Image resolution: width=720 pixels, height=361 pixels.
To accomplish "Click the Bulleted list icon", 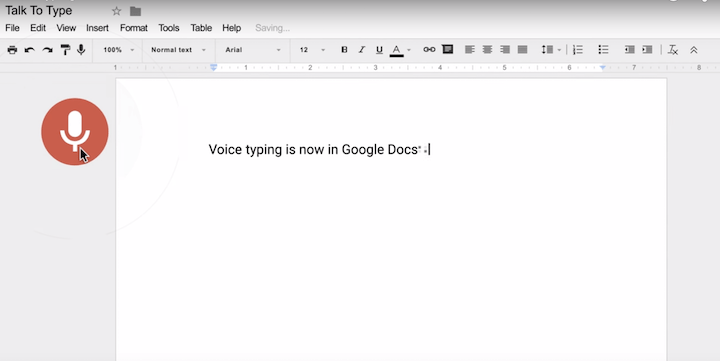I will (603, 49).
